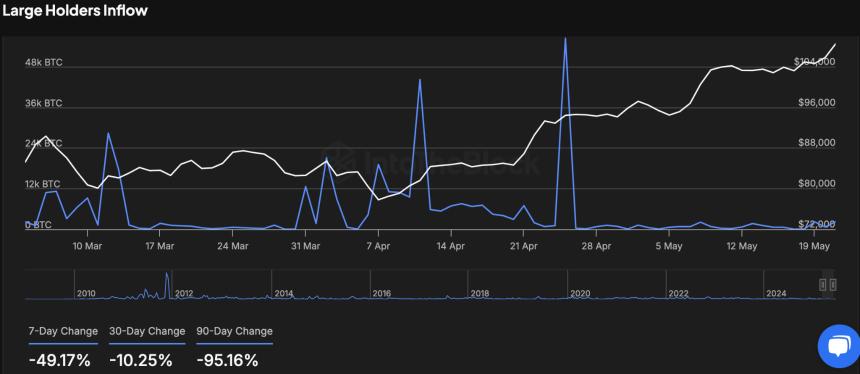The width and height of the screenshot is (860, 374).
Task: Click the Large Holders Inflow title
Action: coord(75,10)
